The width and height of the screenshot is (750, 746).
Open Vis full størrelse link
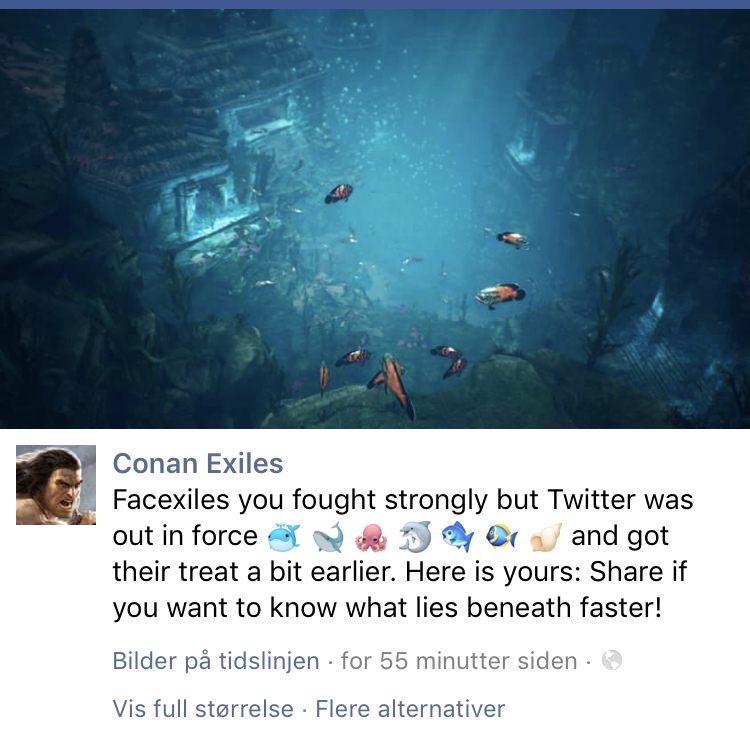tap(203, 709)
